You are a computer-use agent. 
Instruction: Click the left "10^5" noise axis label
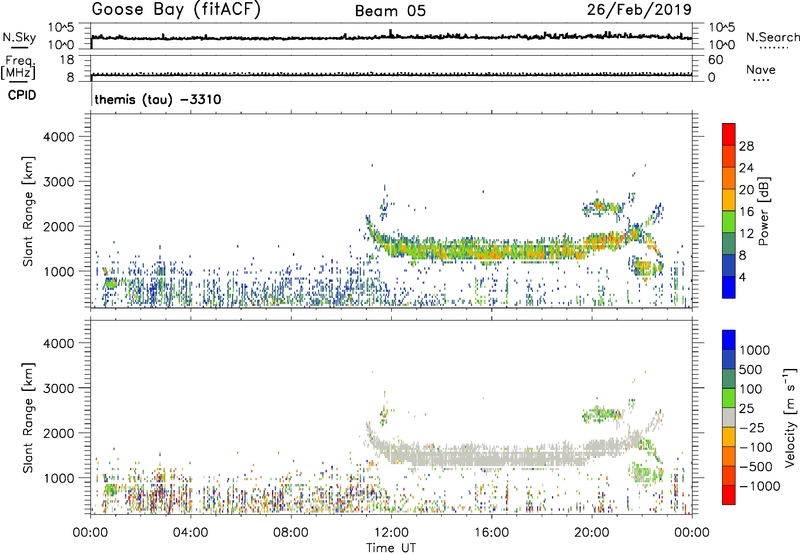click(x=61, y=27)
